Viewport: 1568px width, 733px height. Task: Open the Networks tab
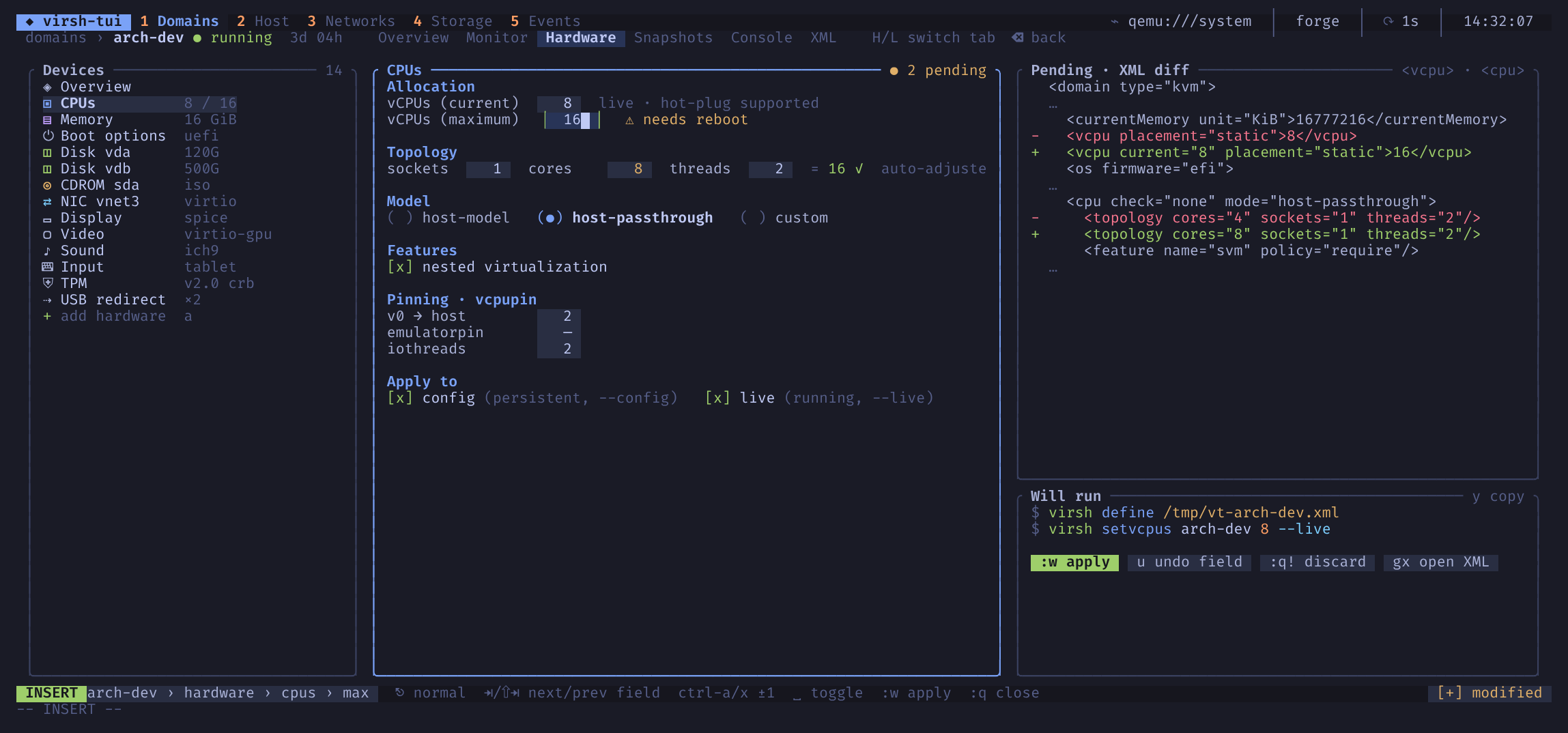click(x=351, y=21)
